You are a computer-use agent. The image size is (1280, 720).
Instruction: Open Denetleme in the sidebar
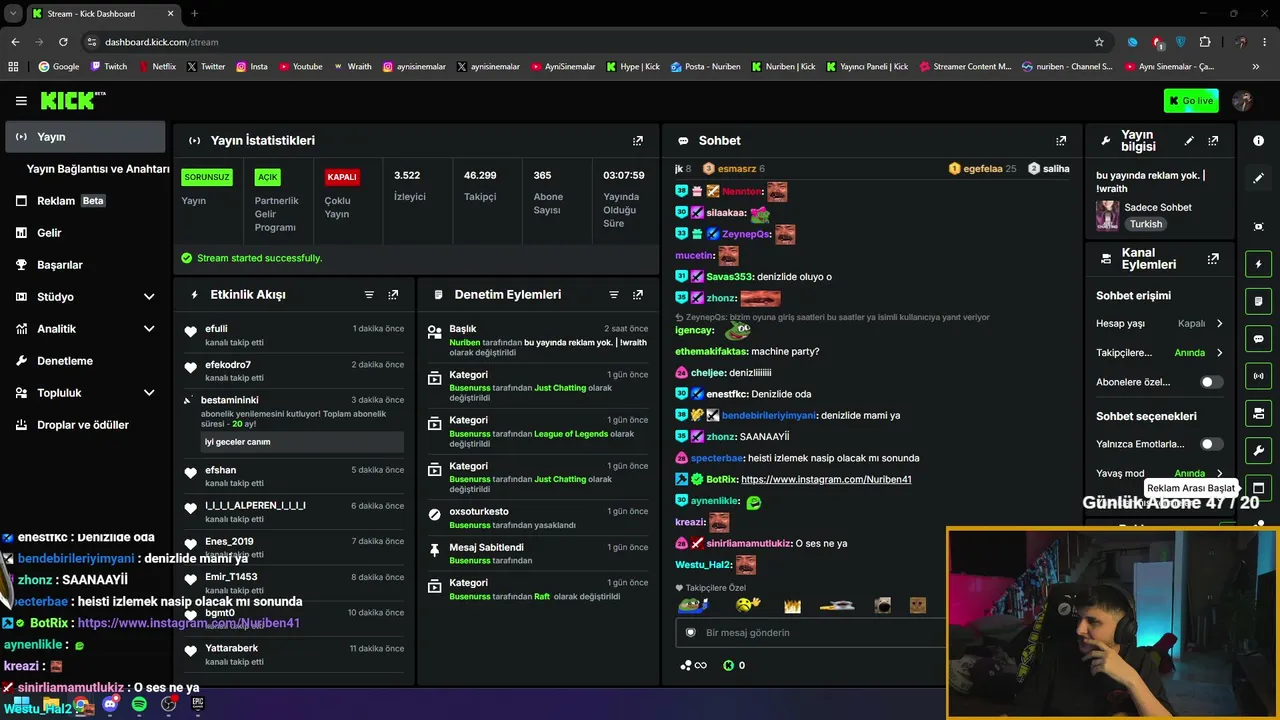point(85,361)
